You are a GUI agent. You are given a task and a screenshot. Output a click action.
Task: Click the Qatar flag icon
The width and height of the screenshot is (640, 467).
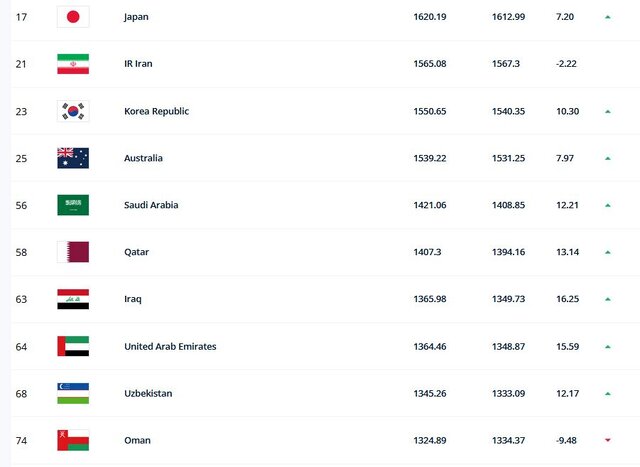73,252
